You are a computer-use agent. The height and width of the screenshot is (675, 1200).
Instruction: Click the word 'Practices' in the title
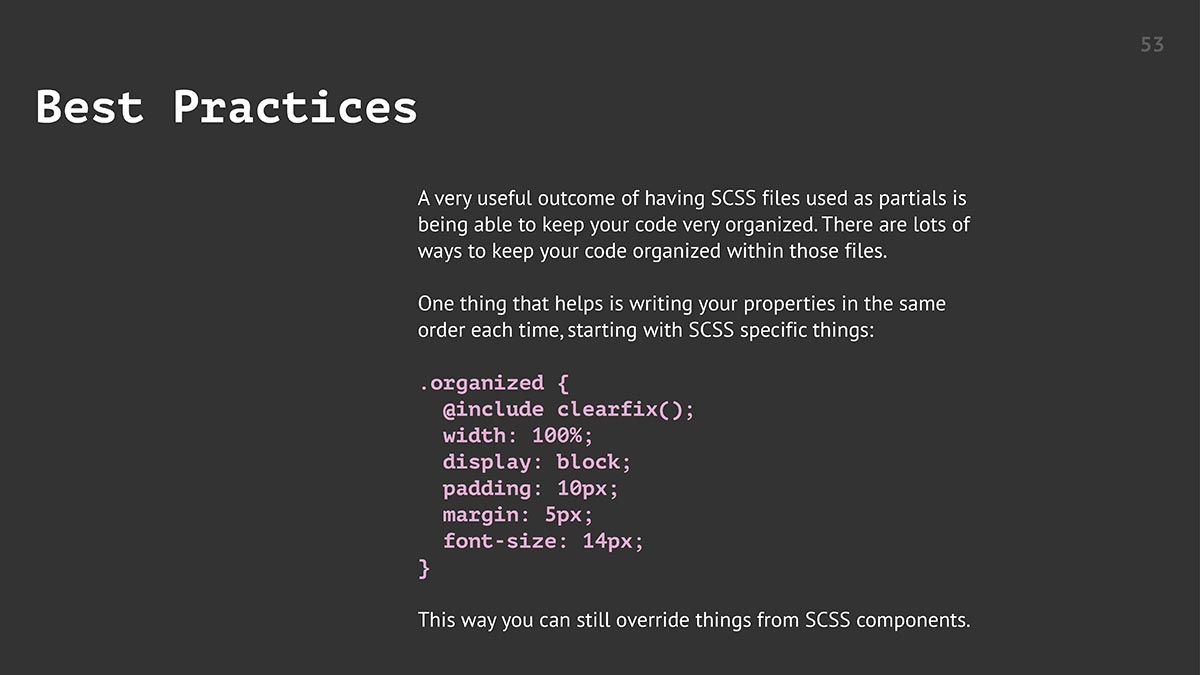[295, 107]
